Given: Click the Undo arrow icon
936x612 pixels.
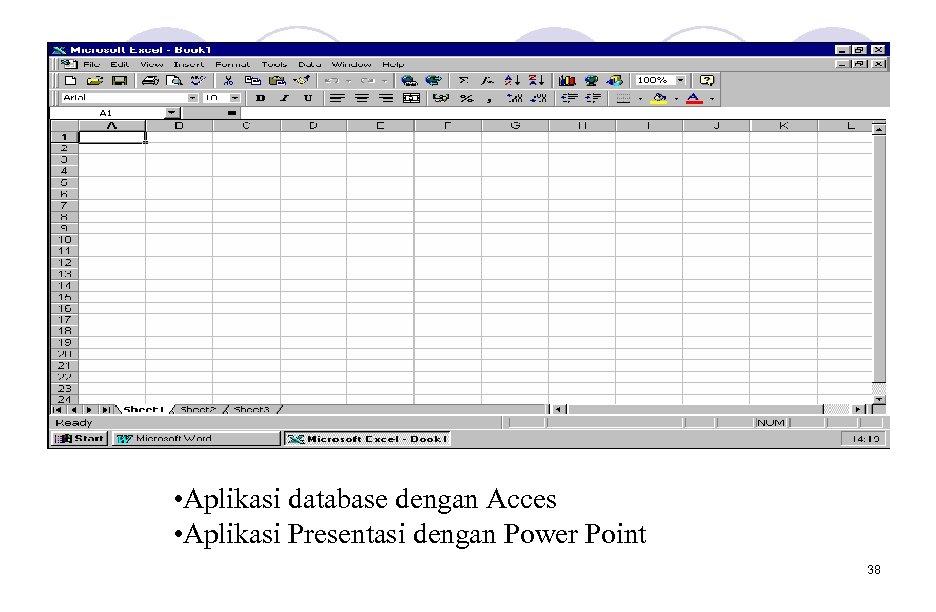Looking at the screenshot, I should (332, 81).
